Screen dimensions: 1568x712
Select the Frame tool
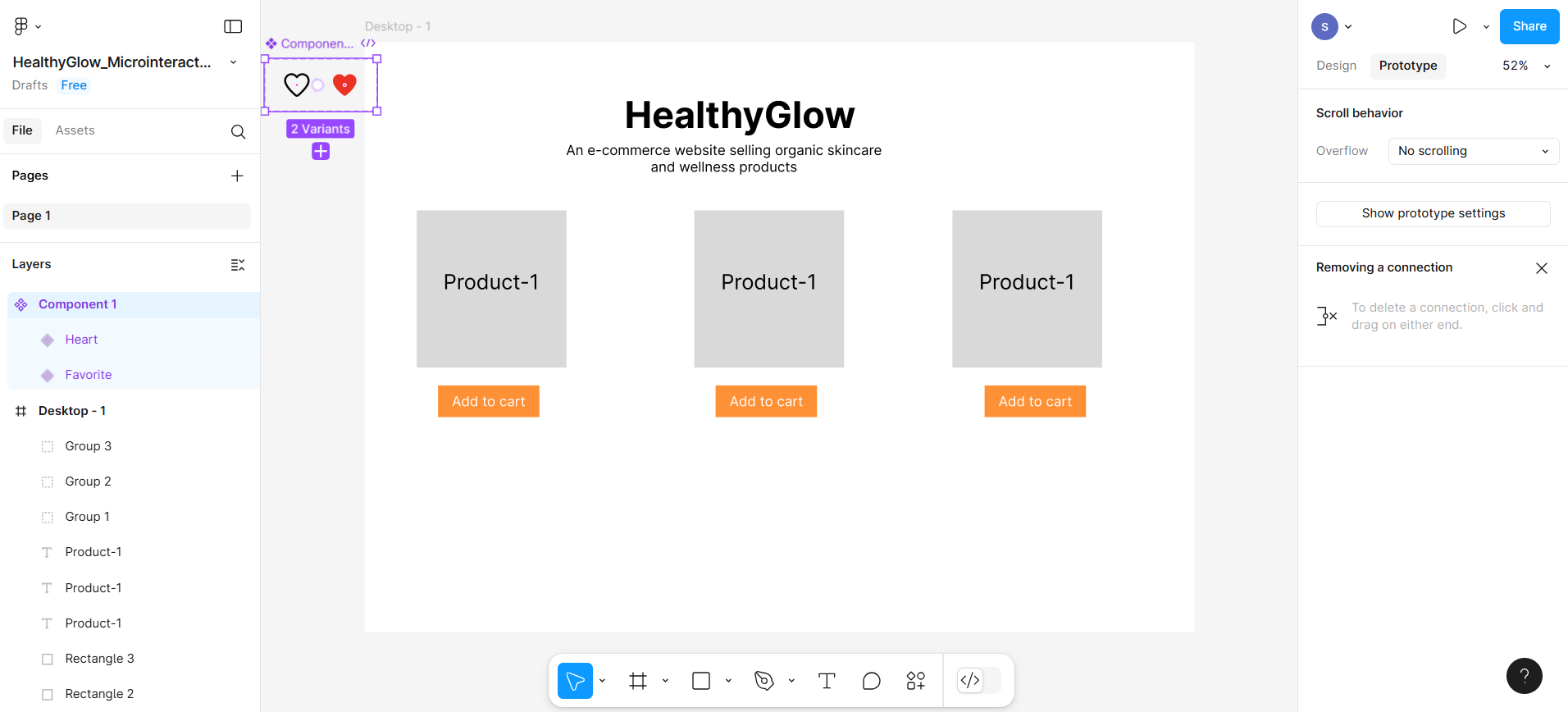pyautogui.click(x=638, y=681)
